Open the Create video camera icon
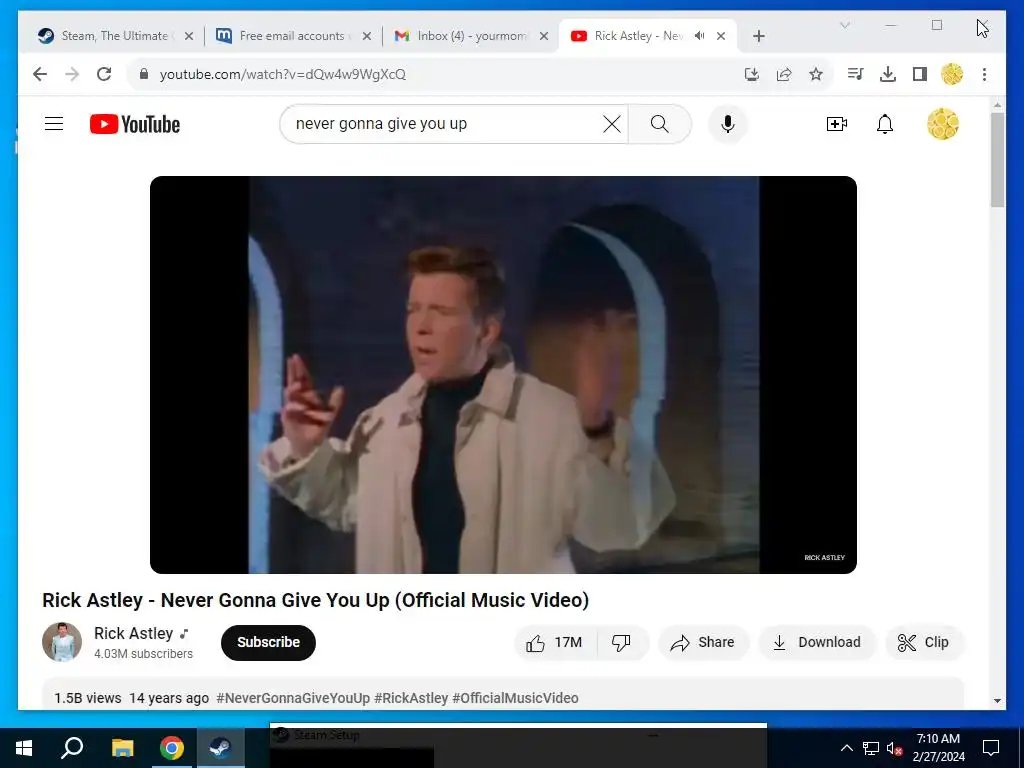The image size is (1024, 768). [837, 124]
